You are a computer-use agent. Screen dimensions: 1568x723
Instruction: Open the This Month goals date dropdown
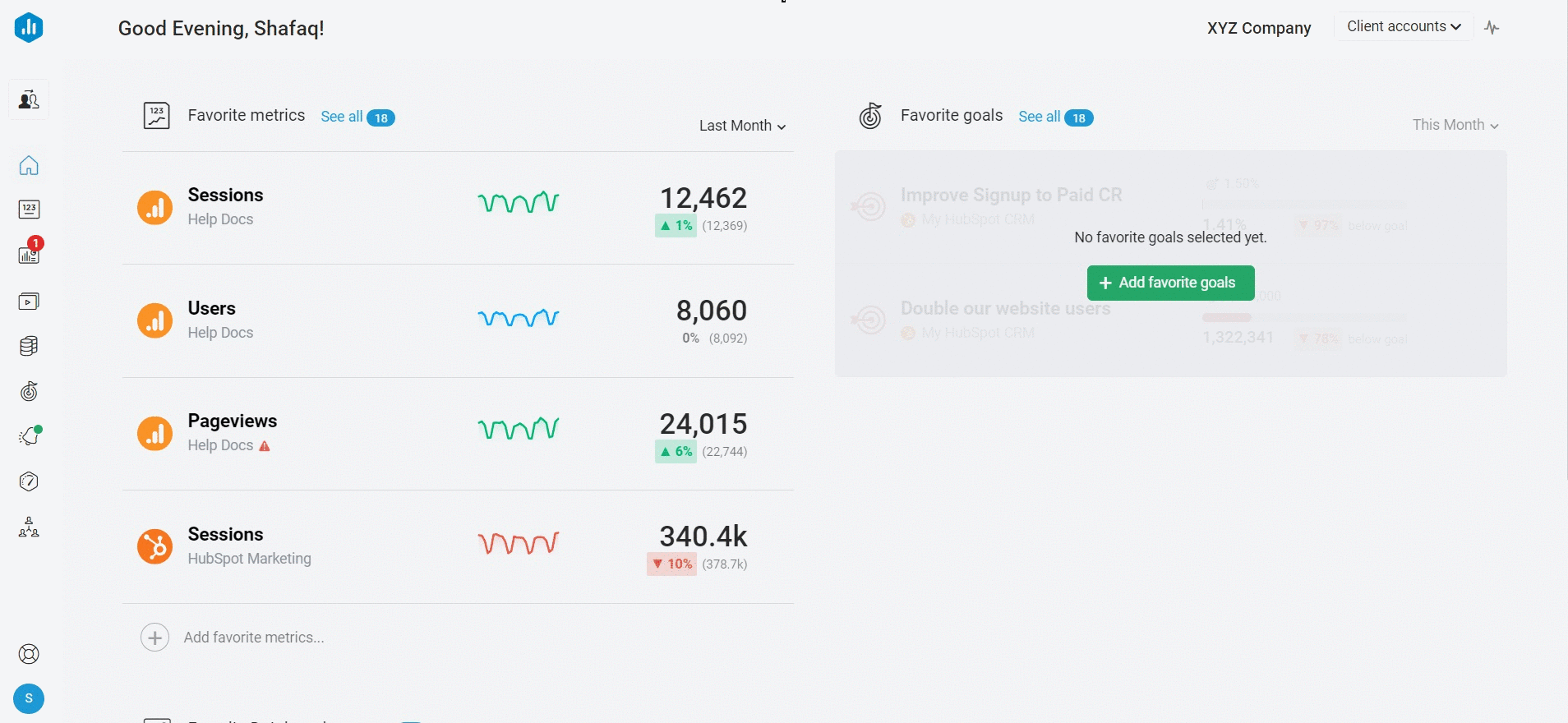point(1455,125)
